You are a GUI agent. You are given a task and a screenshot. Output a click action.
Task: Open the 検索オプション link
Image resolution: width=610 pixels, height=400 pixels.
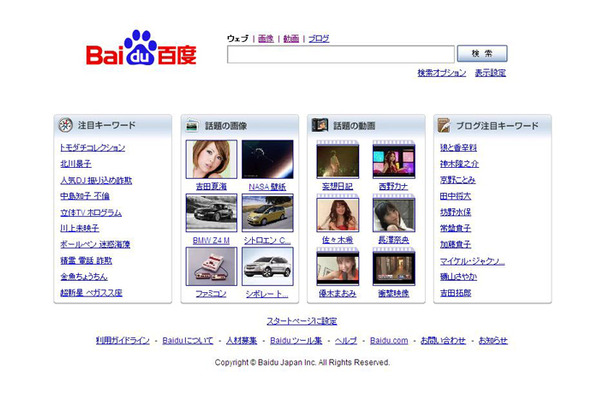click(442, 73)
